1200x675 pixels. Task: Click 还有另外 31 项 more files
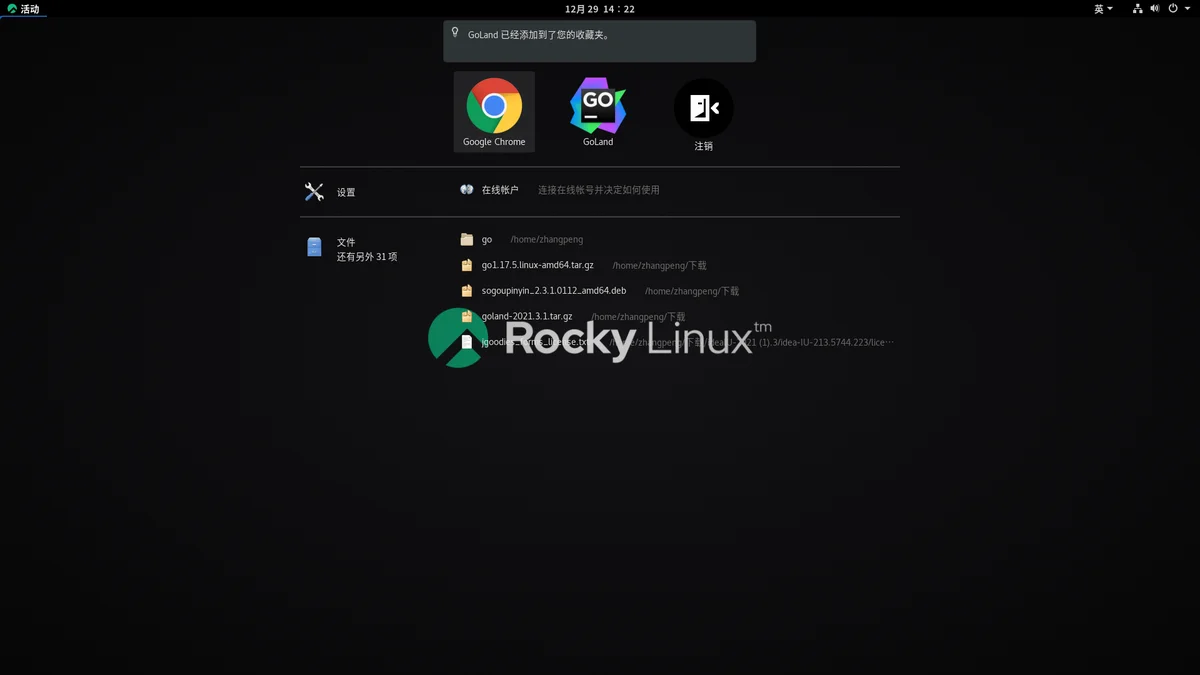(x=367, y=257)
